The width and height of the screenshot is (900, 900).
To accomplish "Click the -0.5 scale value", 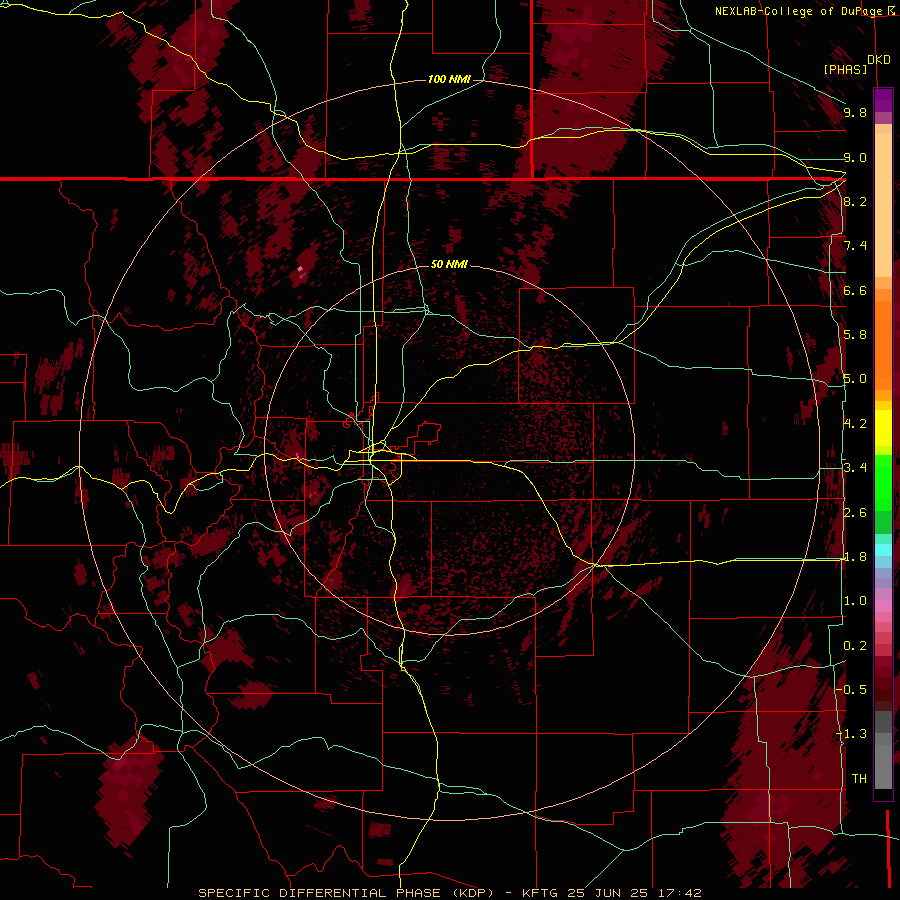I will coord(852,690).
